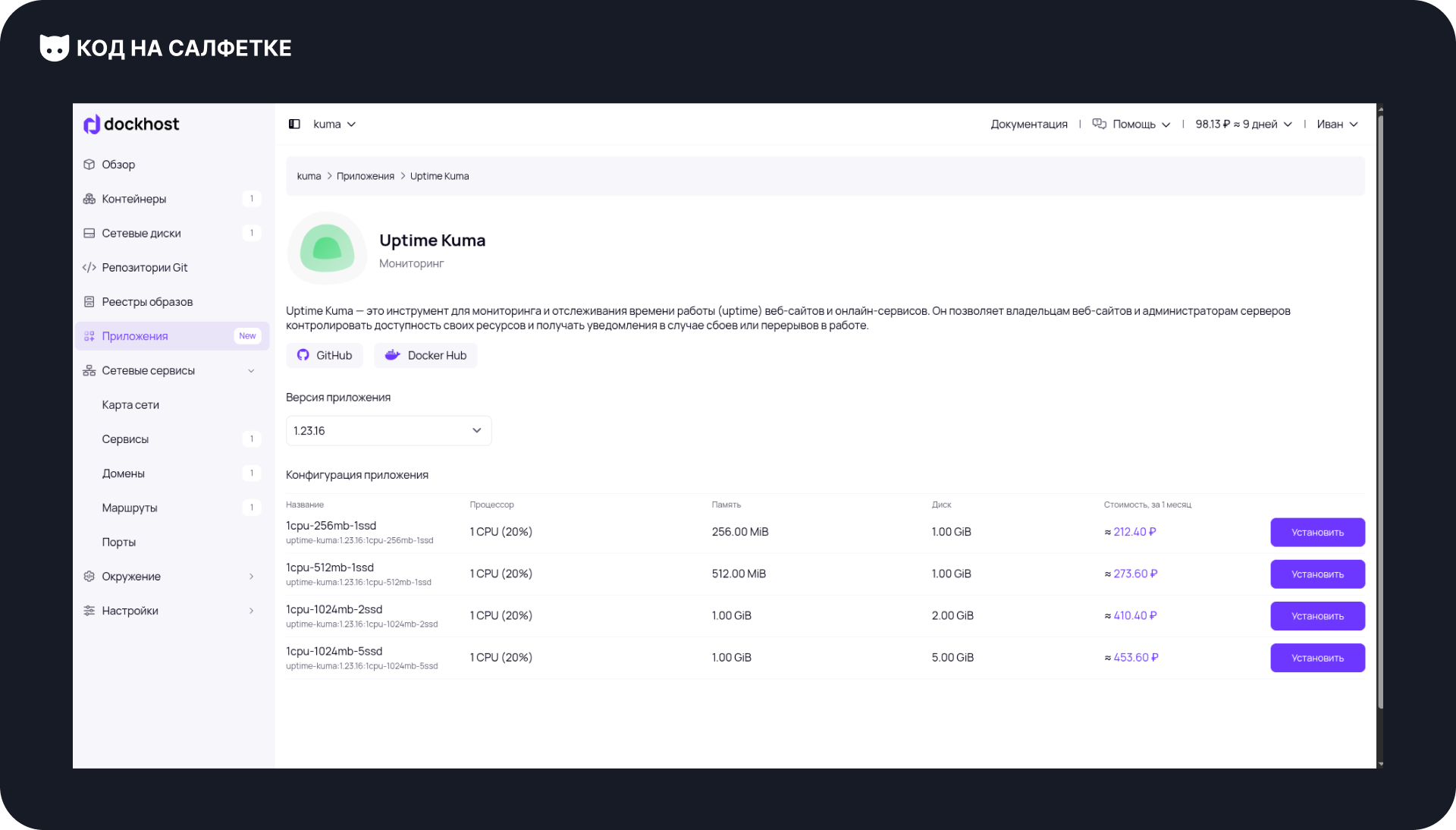1456x830 pixels.
Task: Expand the Настройки submenu arrow
Action: [x=251, y=611]
